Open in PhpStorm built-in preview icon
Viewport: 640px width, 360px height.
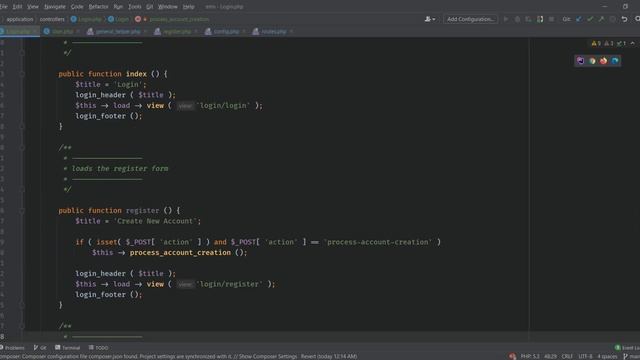[580, 61]
